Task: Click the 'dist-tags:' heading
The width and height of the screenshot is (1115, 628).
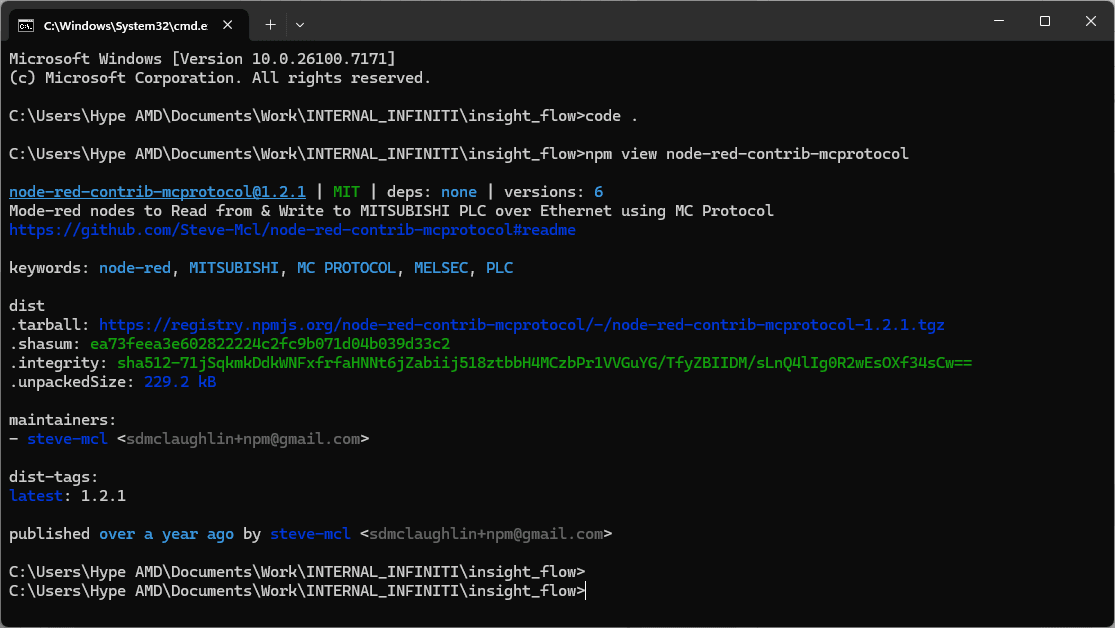Action: pos(53,477)
